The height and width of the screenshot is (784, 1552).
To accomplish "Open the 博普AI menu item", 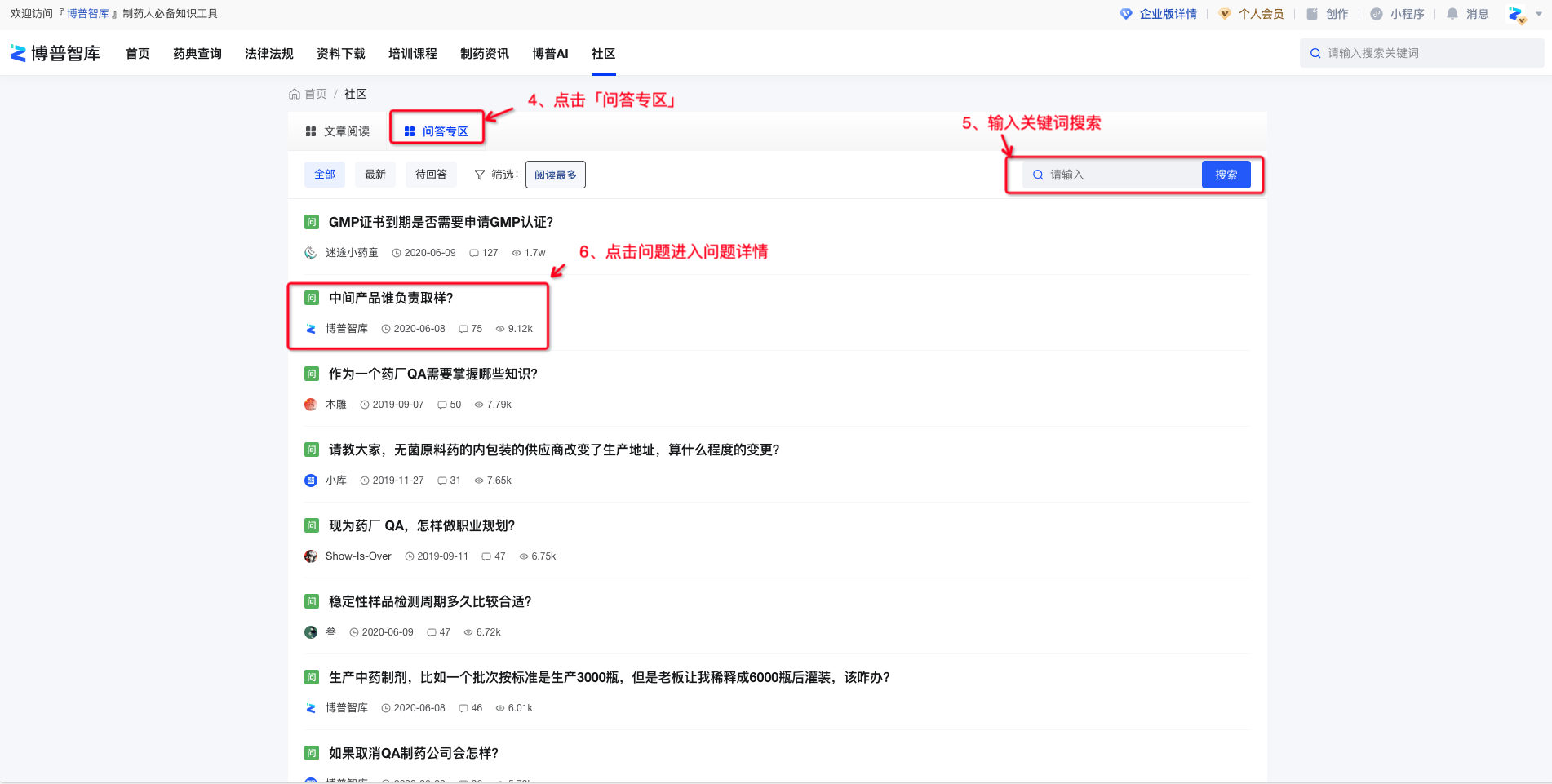I will click(550, 54).
